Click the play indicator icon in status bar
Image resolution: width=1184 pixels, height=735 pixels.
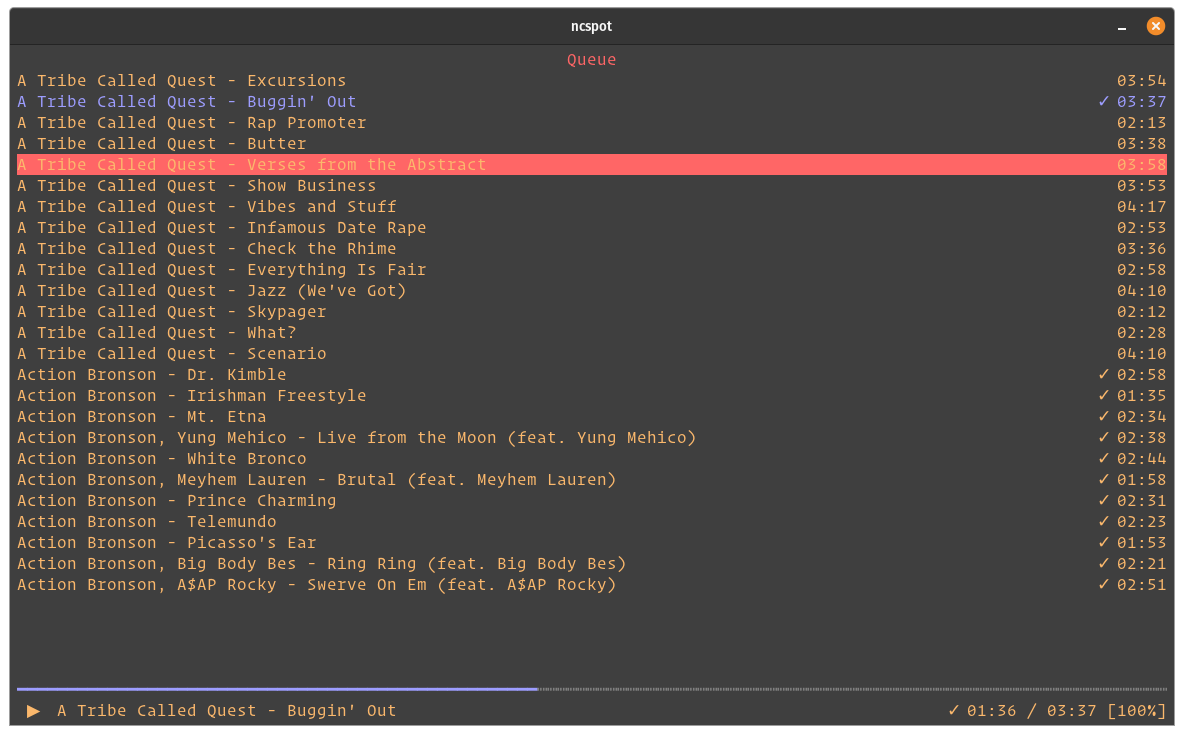click(33, 711)
